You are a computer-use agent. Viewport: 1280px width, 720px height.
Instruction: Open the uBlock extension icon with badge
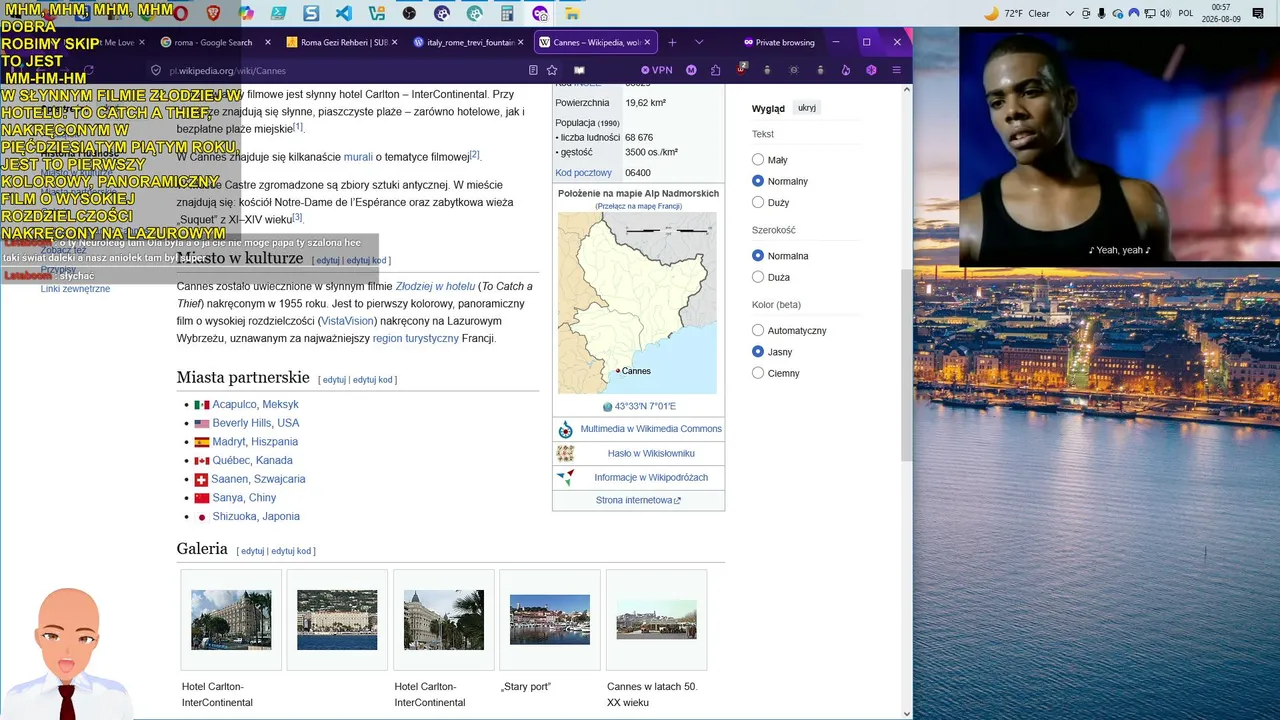point(742,70)
